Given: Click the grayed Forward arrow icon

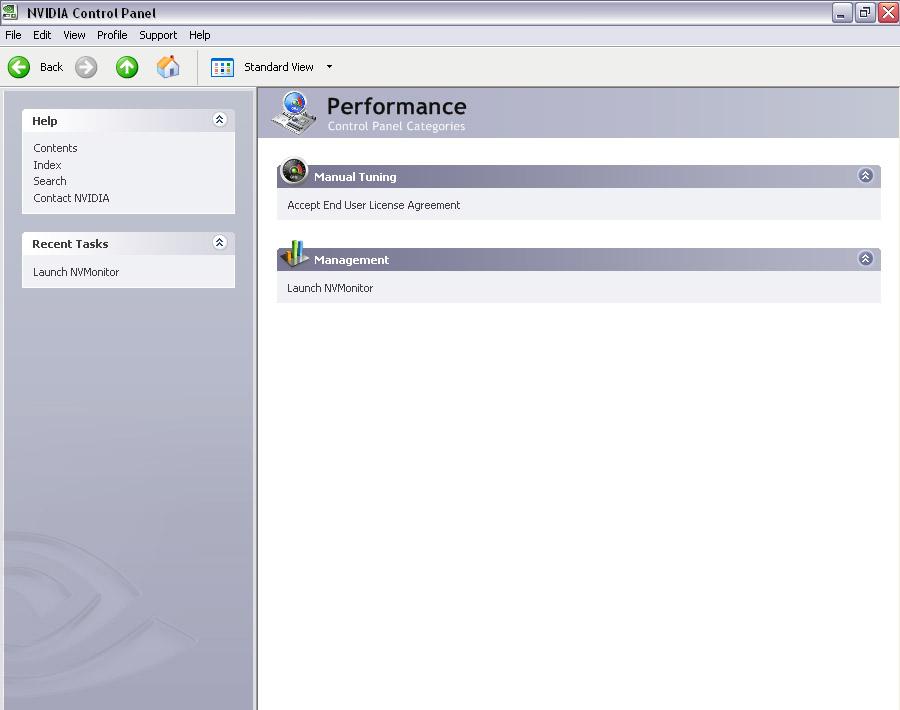Looking at the screenshot, I should click(x=86, y=67).
